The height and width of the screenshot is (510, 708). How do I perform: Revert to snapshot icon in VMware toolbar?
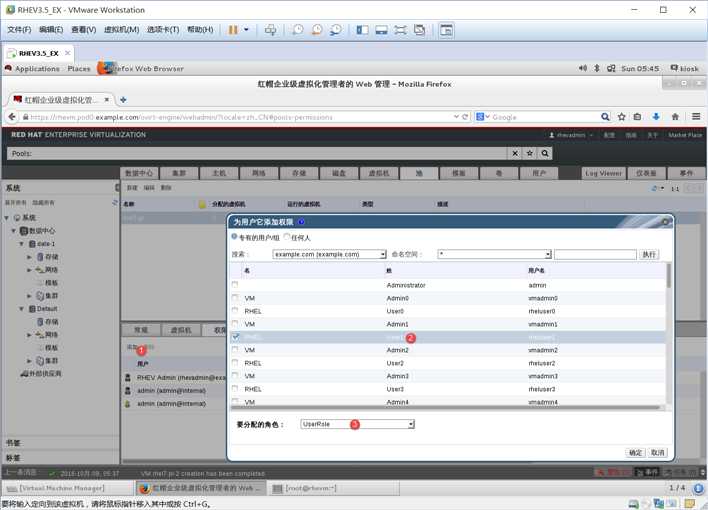click(317, 30)
